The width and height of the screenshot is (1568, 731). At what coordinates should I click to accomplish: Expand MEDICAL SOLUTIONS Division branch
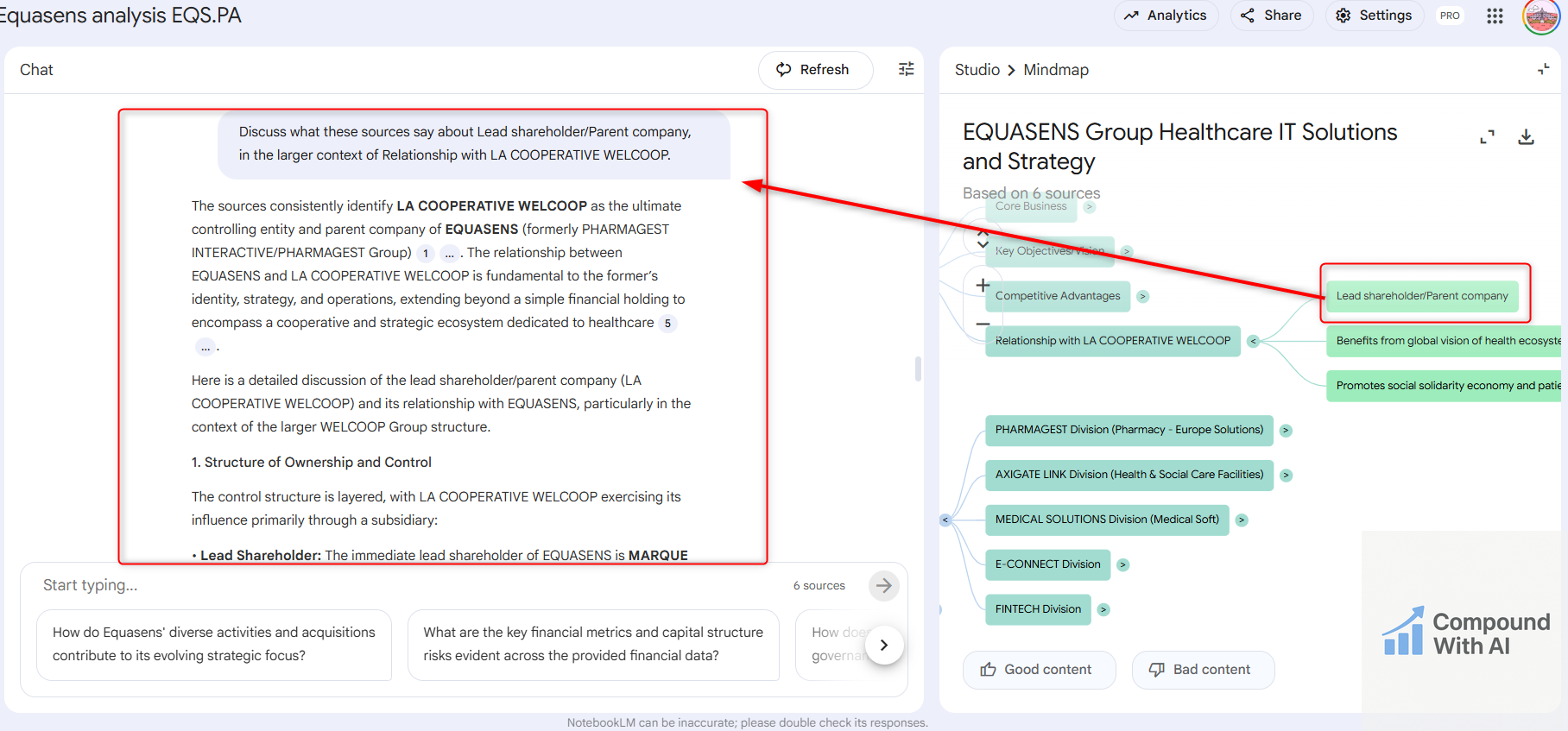point(1242,520)
